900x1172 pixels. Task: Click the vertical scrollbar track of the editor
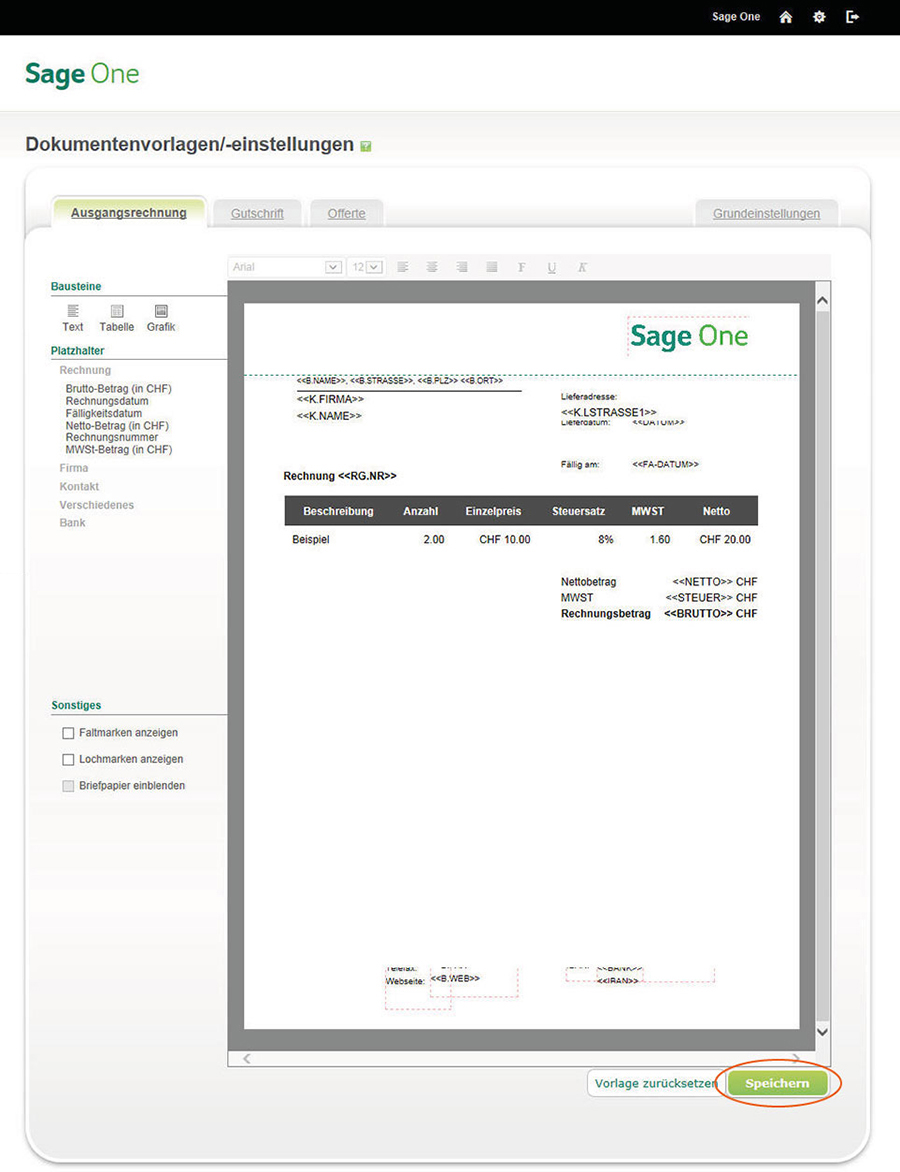(x=822, y=665)
